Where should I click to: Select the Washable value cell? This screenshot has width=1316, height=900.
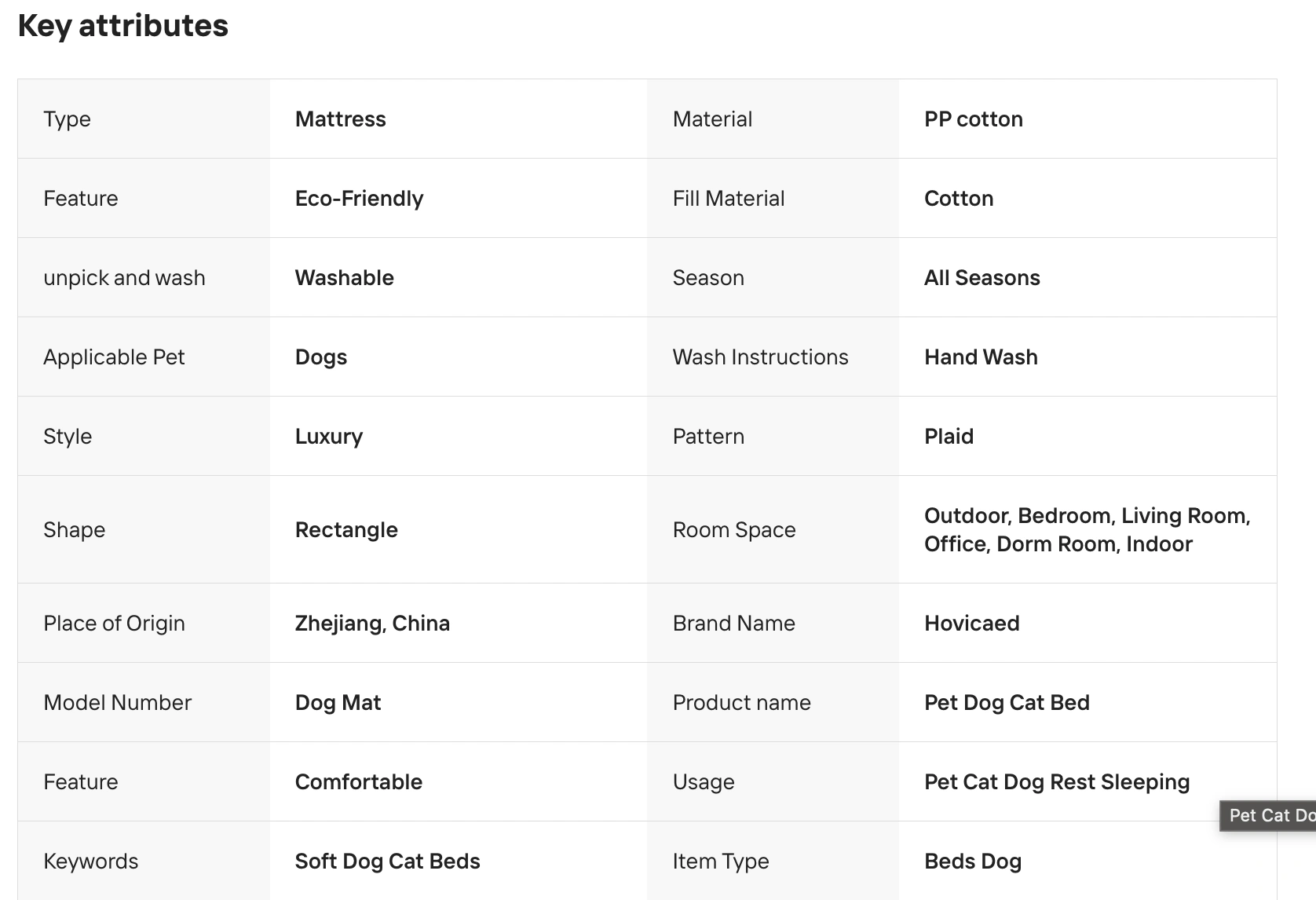[x=344, y=278]
